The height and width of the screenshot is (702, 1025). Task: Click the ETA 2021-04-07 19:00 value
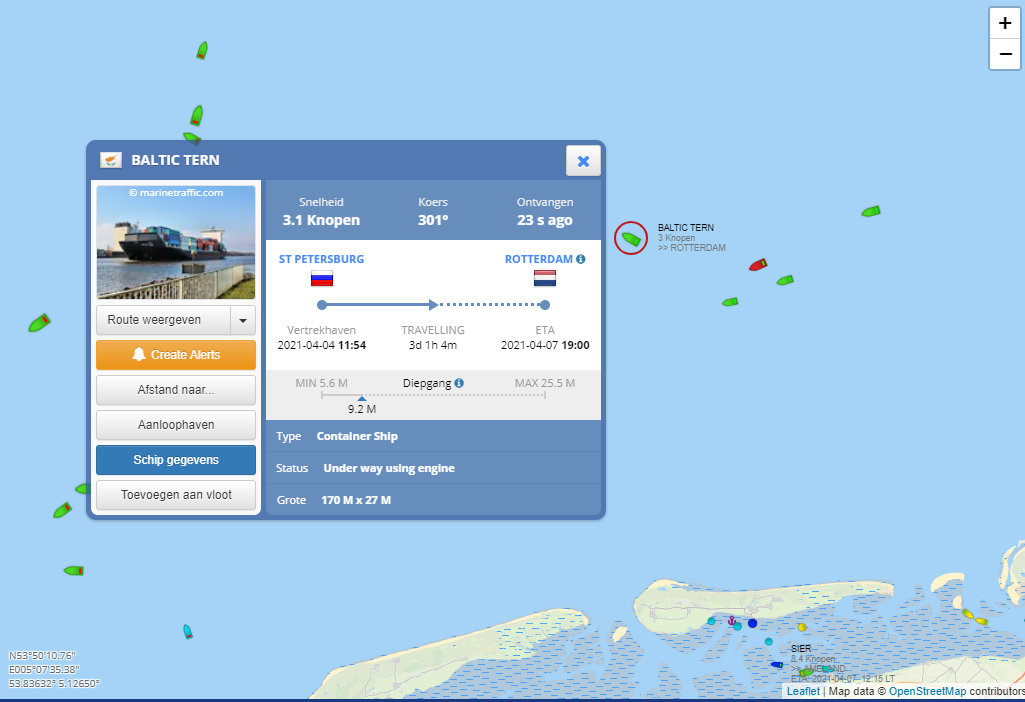pyautogui.click(x=545, y=345)
